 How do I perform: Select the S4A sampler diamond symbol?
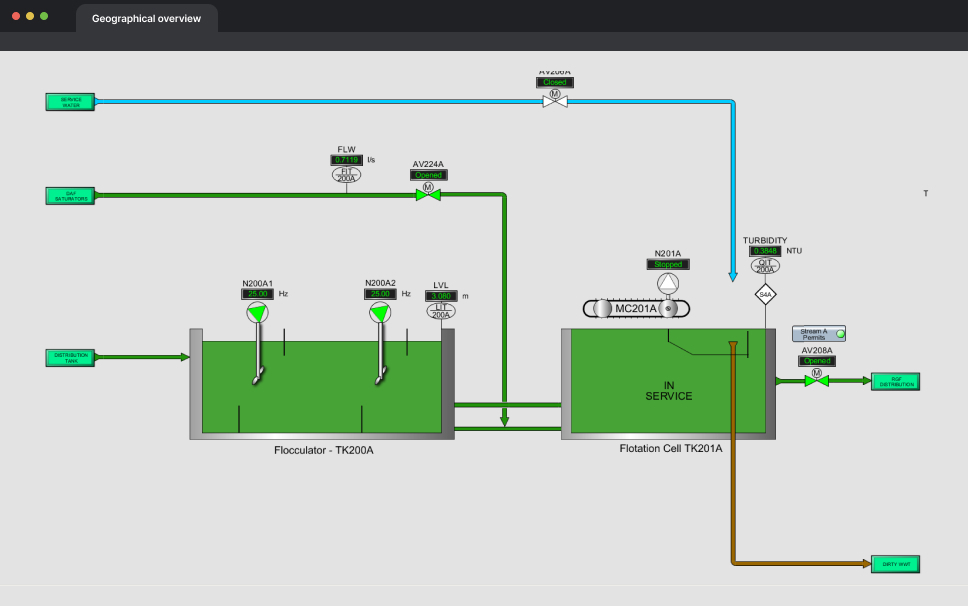764,293
